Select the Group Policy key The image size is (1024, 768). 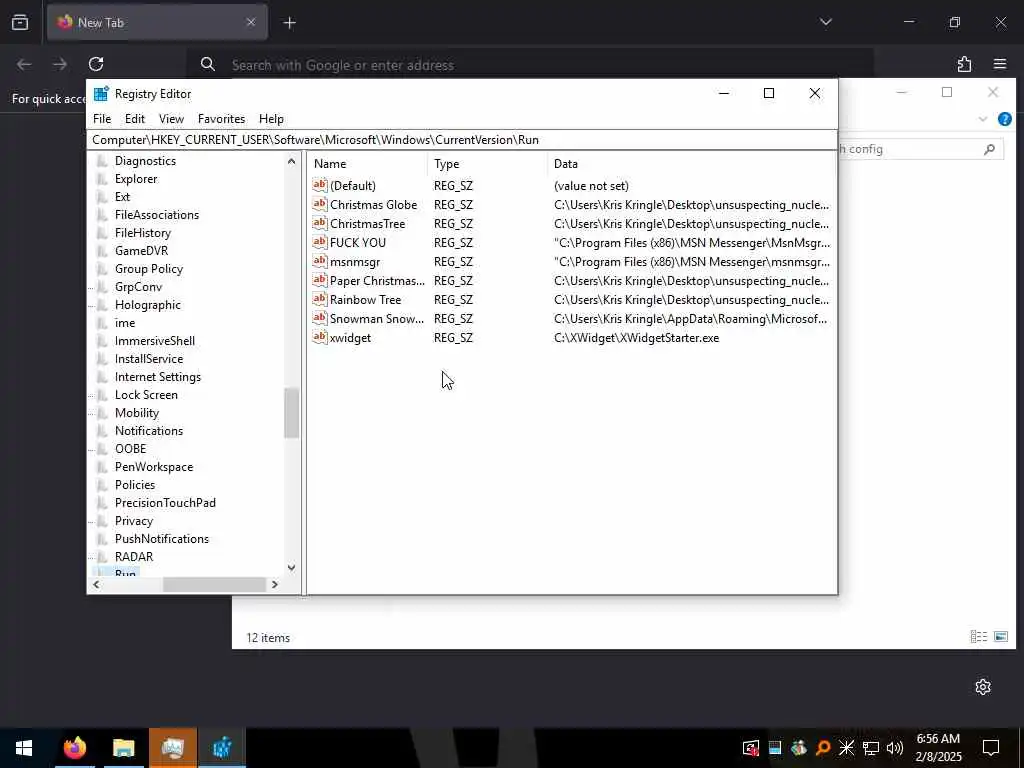149,269
